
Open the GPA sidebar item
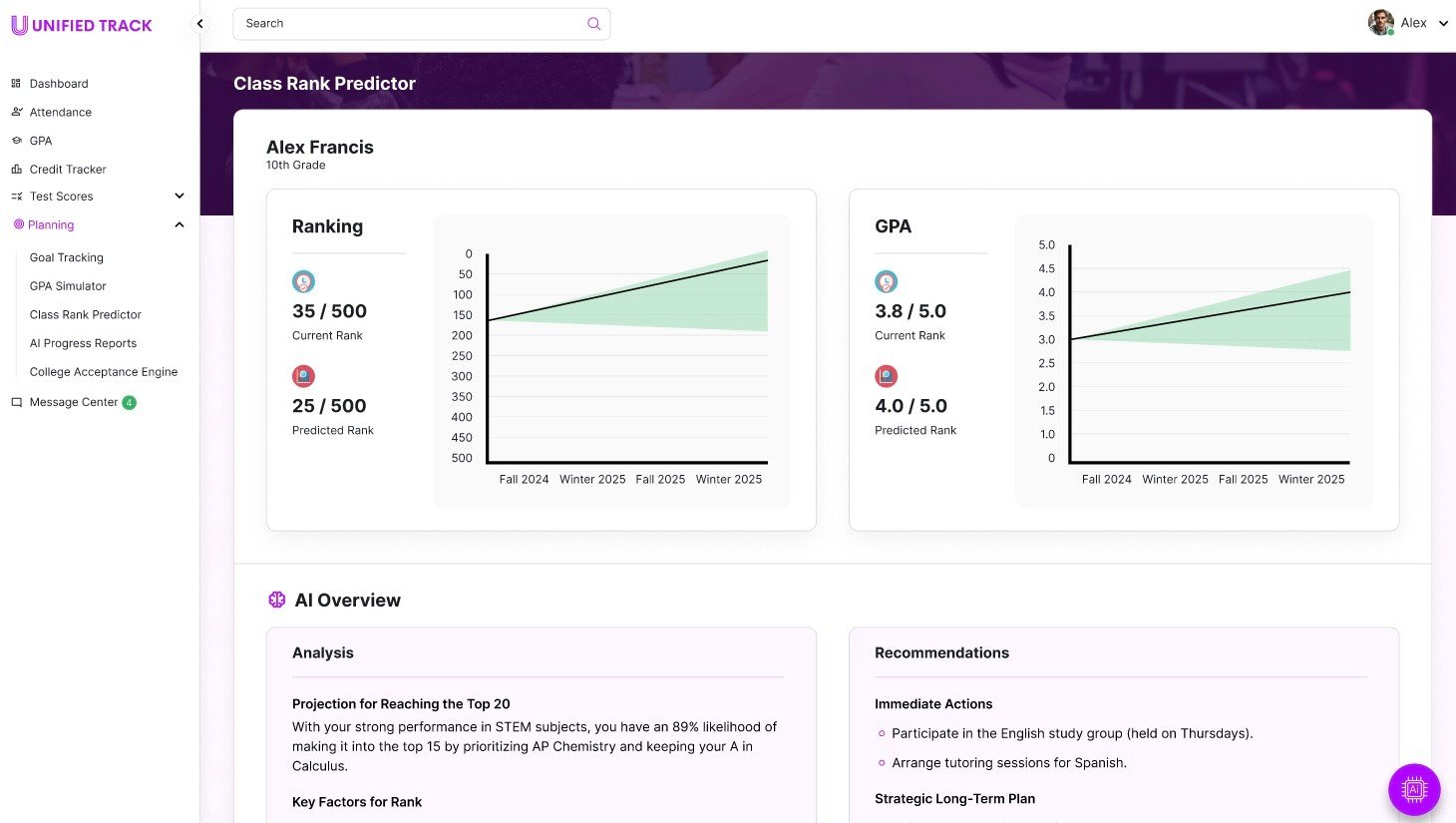point(41,141)
